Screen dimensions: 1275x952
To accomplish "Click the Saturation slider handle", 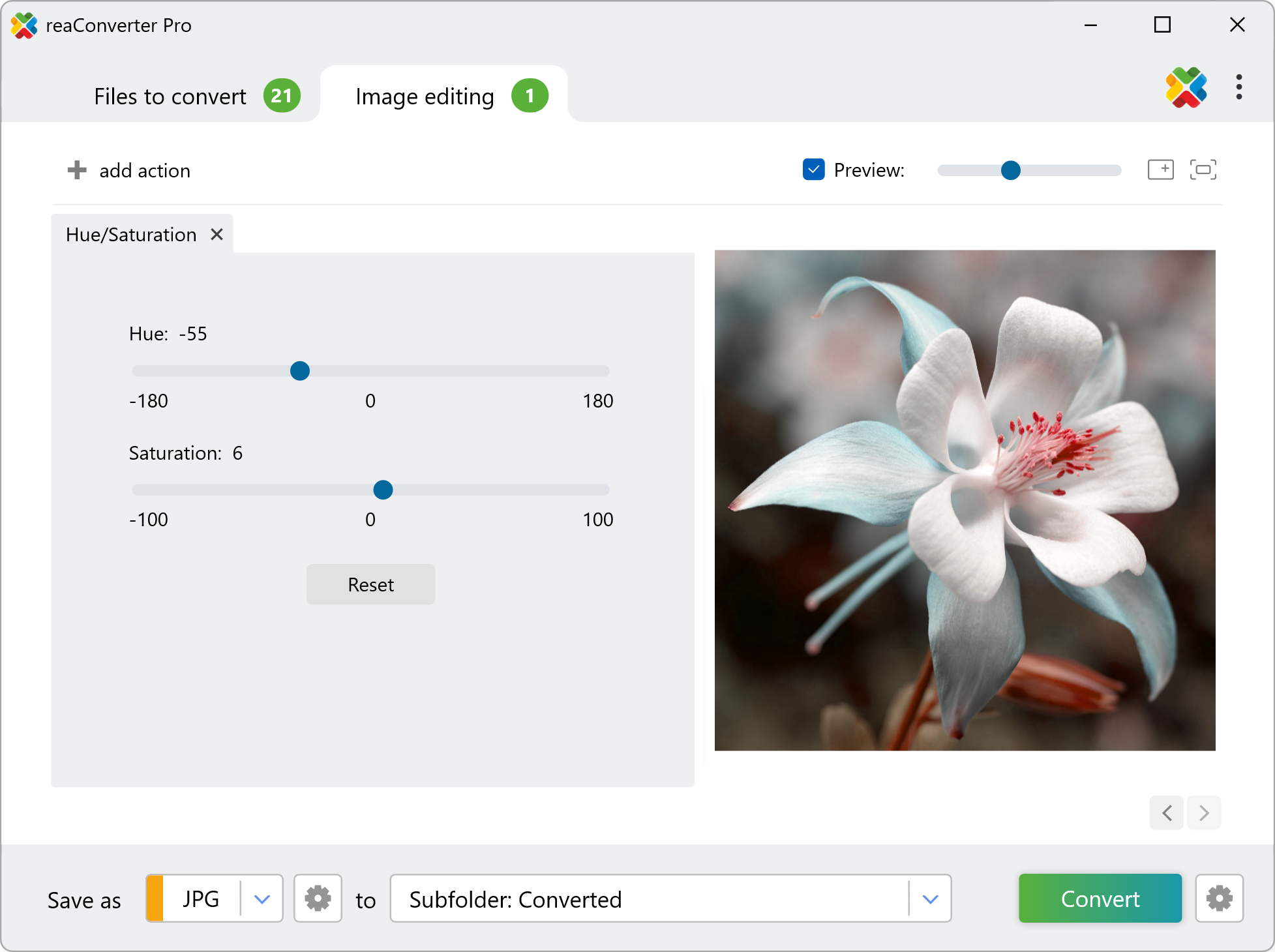I will point(383,490).
